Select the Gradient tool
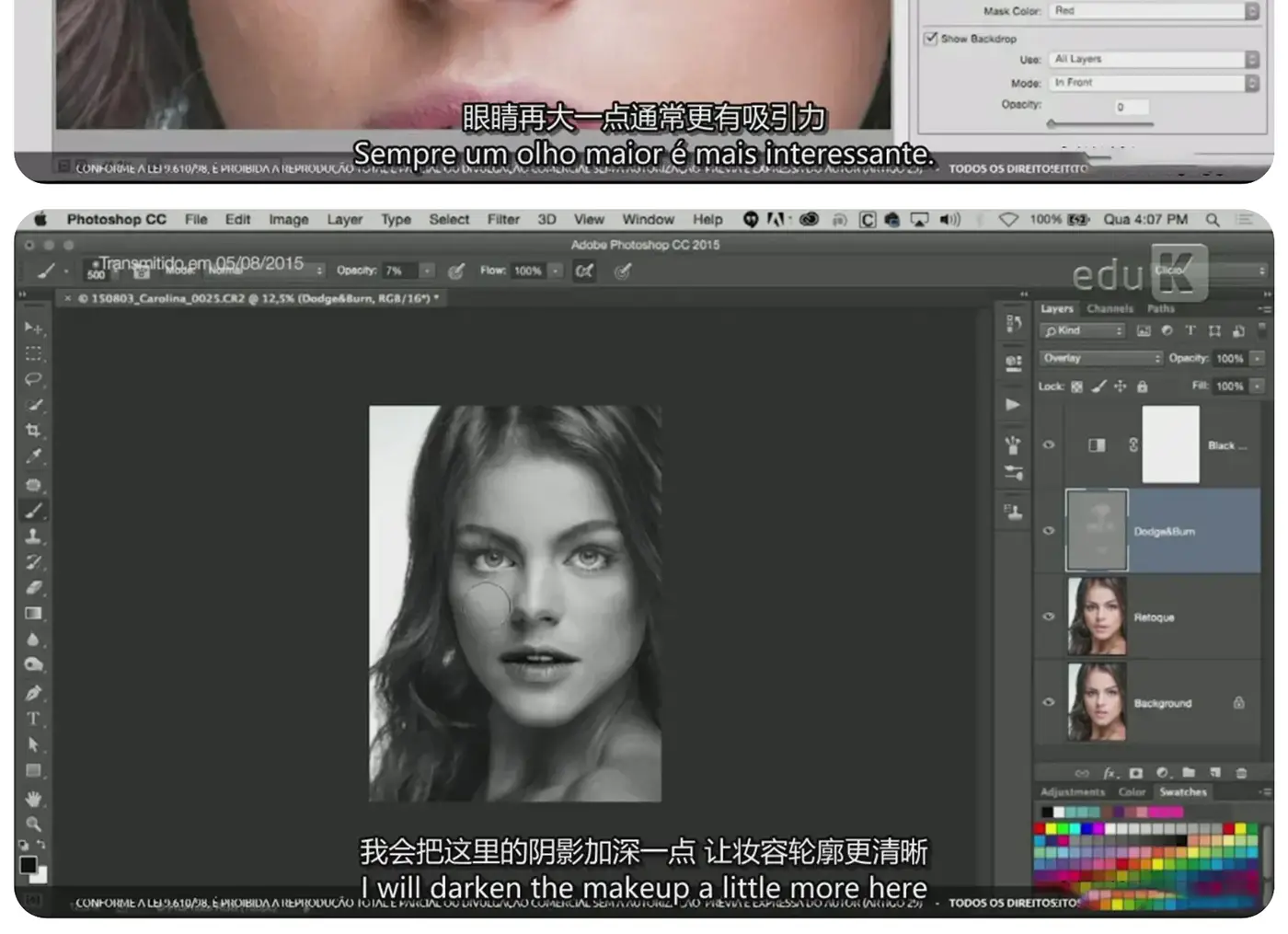The width and height of the screenshot is (1288, 934). [33, 614]
